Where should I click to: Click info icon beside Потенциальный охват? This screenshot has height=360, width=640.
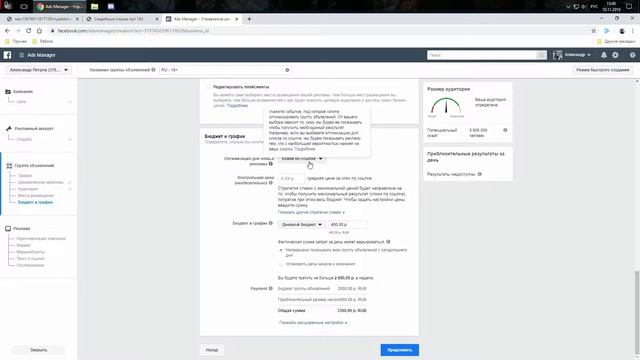point(505,130)
